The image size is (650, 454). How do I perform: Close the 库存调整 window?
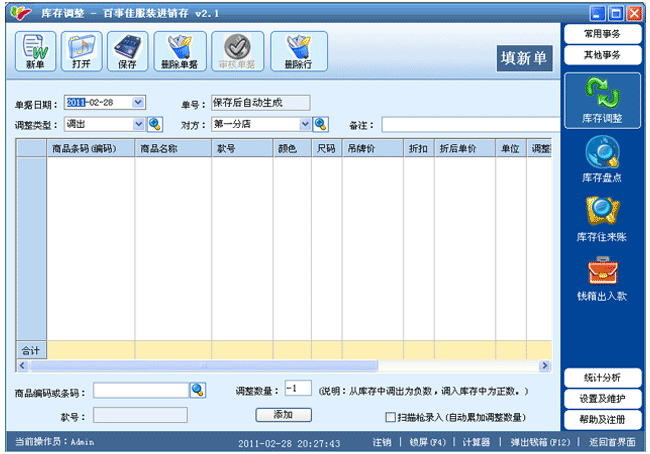click(634, 14)
